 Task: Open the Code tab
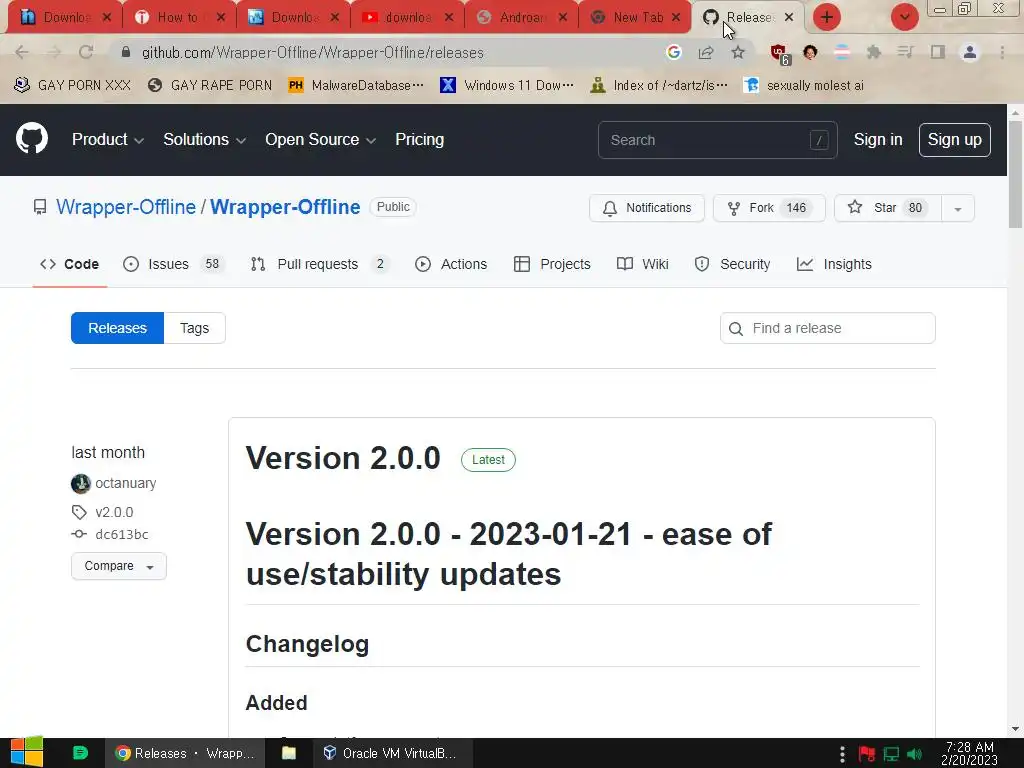tap(69, 264)
